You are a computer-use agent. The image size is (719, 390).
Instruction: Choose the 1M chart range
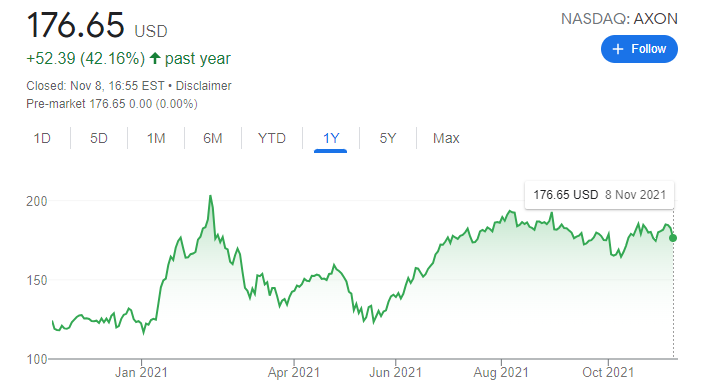[156, 138]
